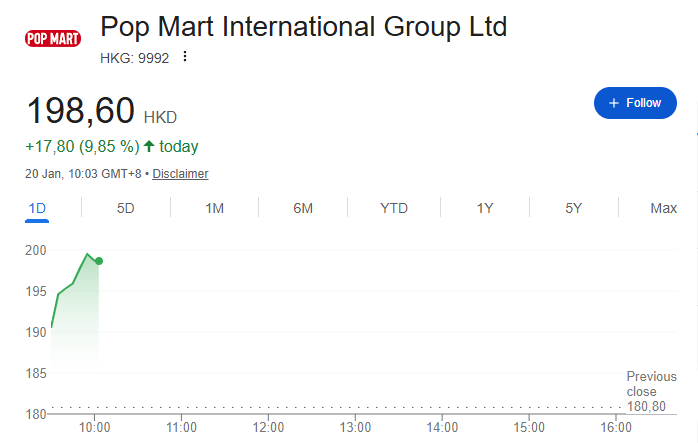Open three-dot menu beside HKG: 9992
Image resolution: width=698 pixels, height=443 pixels.
click(x=184, y=57)
